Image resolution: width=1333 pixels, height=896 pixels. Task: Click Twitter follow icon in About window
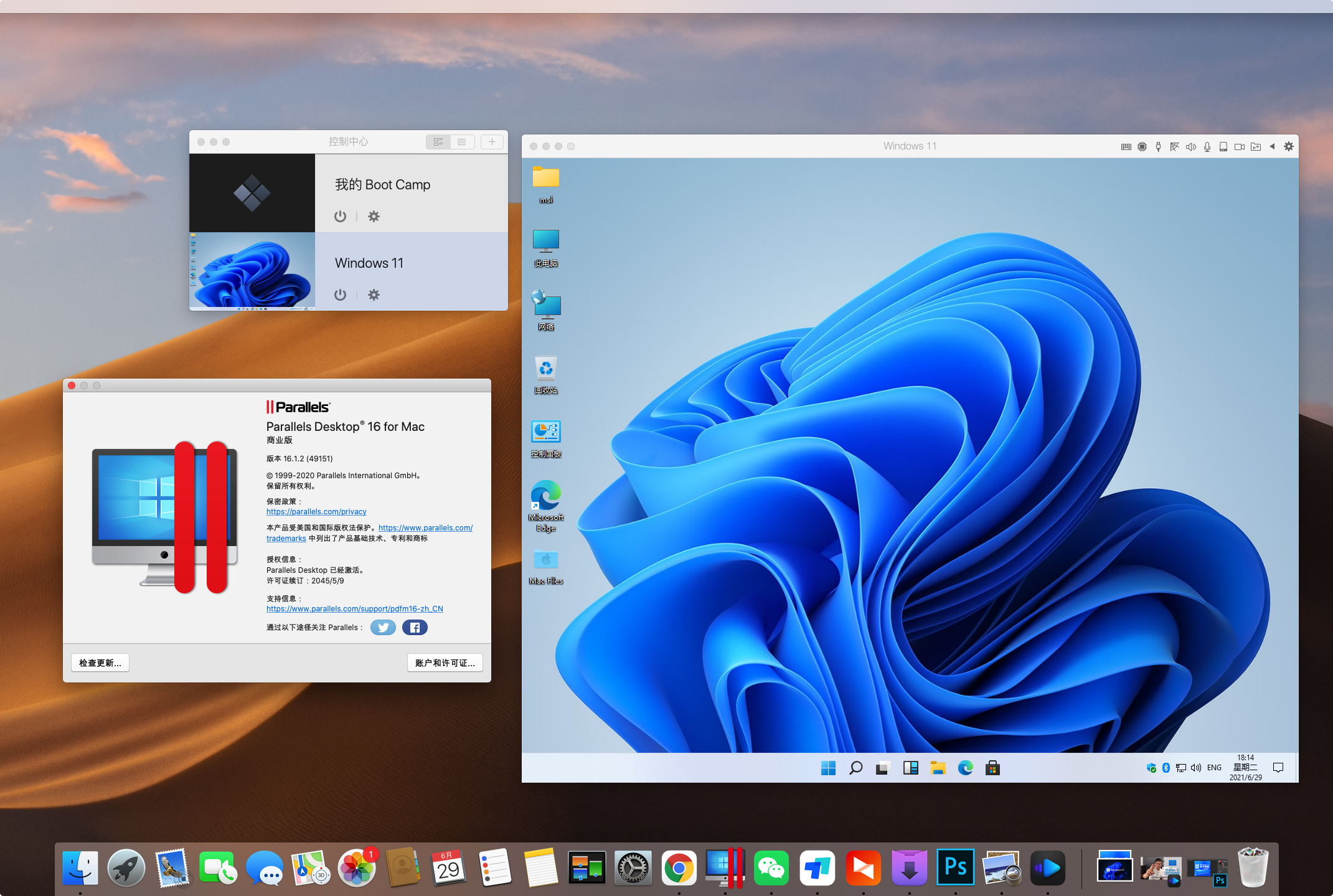point(383,628)
